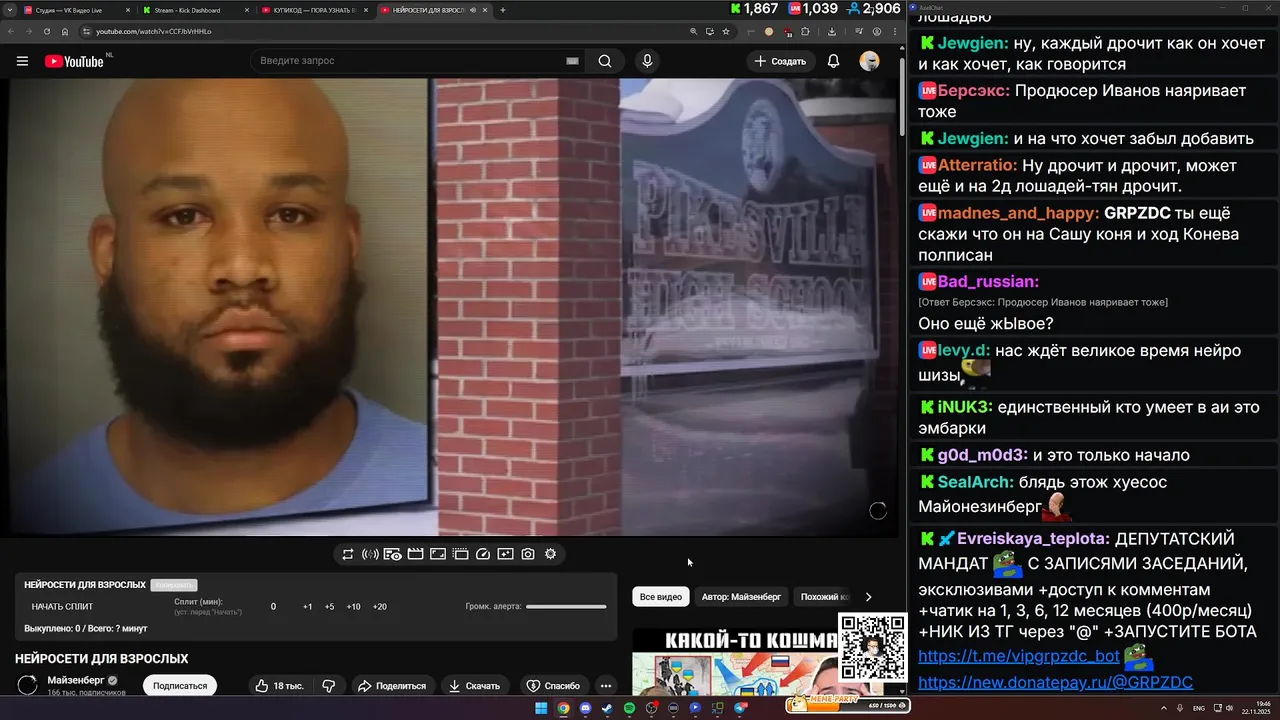This screenshot has width=1280, height=720.
Task: Add +10 minutes to split
Action: [354, 607]
